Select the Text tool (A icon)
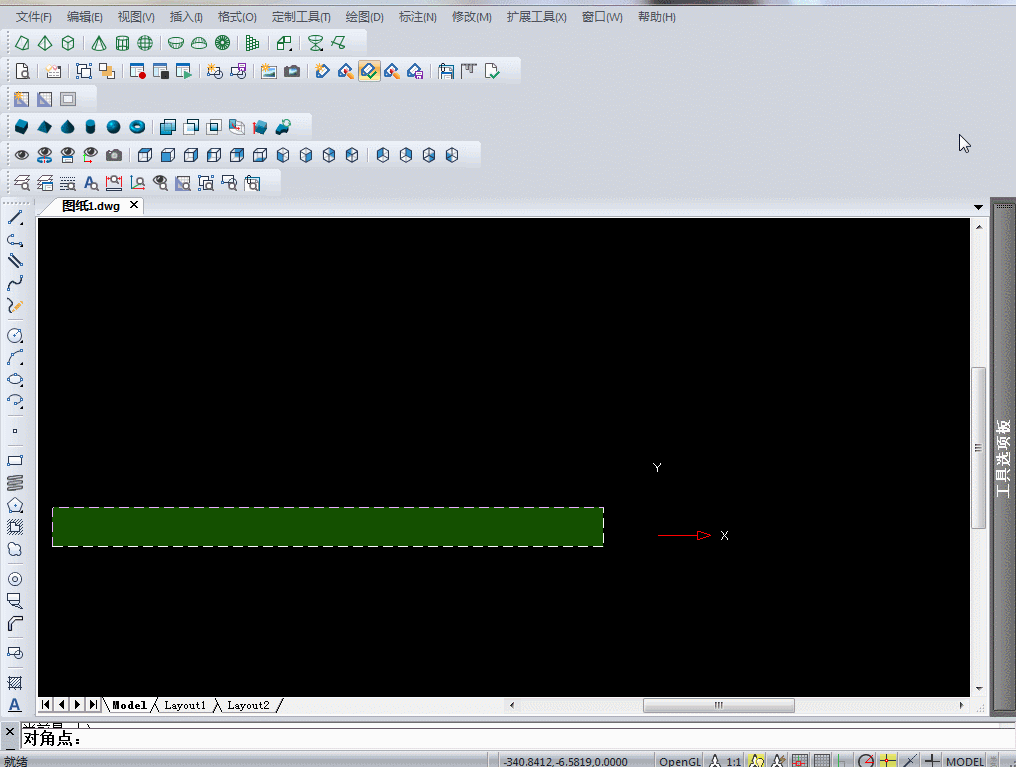1016x767 pixels. [15, 705]
